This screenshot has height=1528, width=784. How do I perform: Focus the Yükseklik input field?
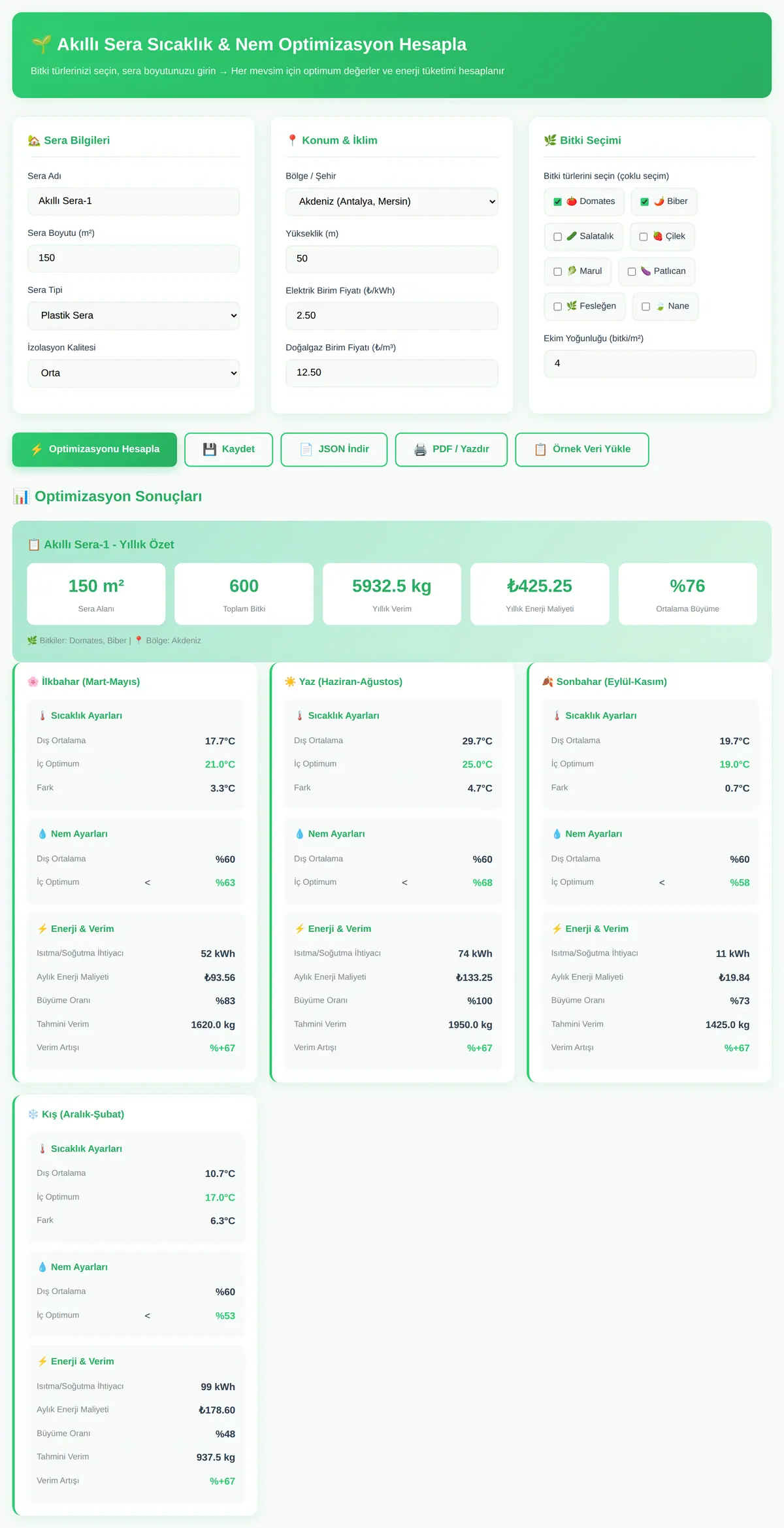click(x=392, y=259)
